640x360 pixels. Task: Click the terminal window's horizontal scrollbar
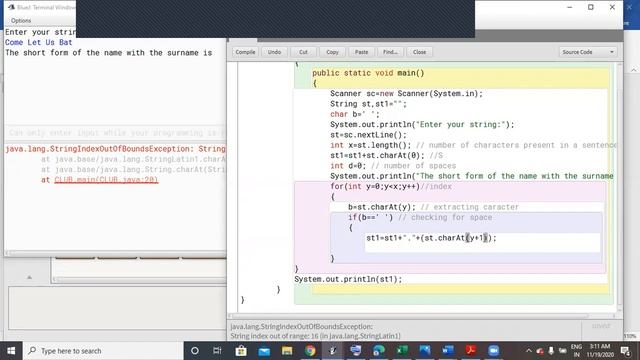click(x=116, y=253)
